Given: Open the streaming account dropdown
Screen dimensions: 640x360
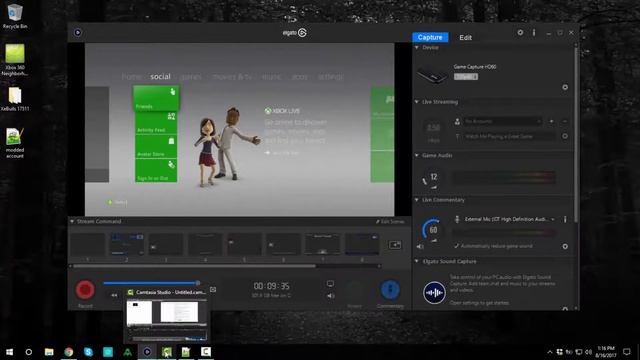Looking at the screenshot, I should [x=502, y=121].
